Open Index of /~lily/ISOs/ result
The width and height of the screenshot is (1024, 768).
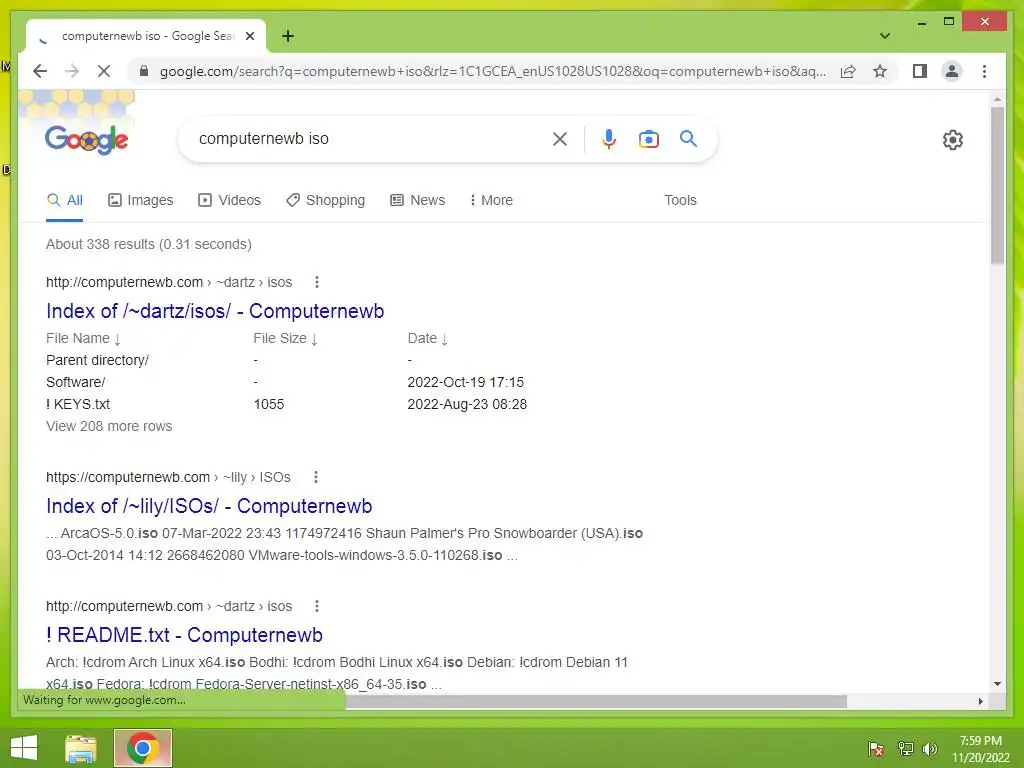(x=209, y=506)
